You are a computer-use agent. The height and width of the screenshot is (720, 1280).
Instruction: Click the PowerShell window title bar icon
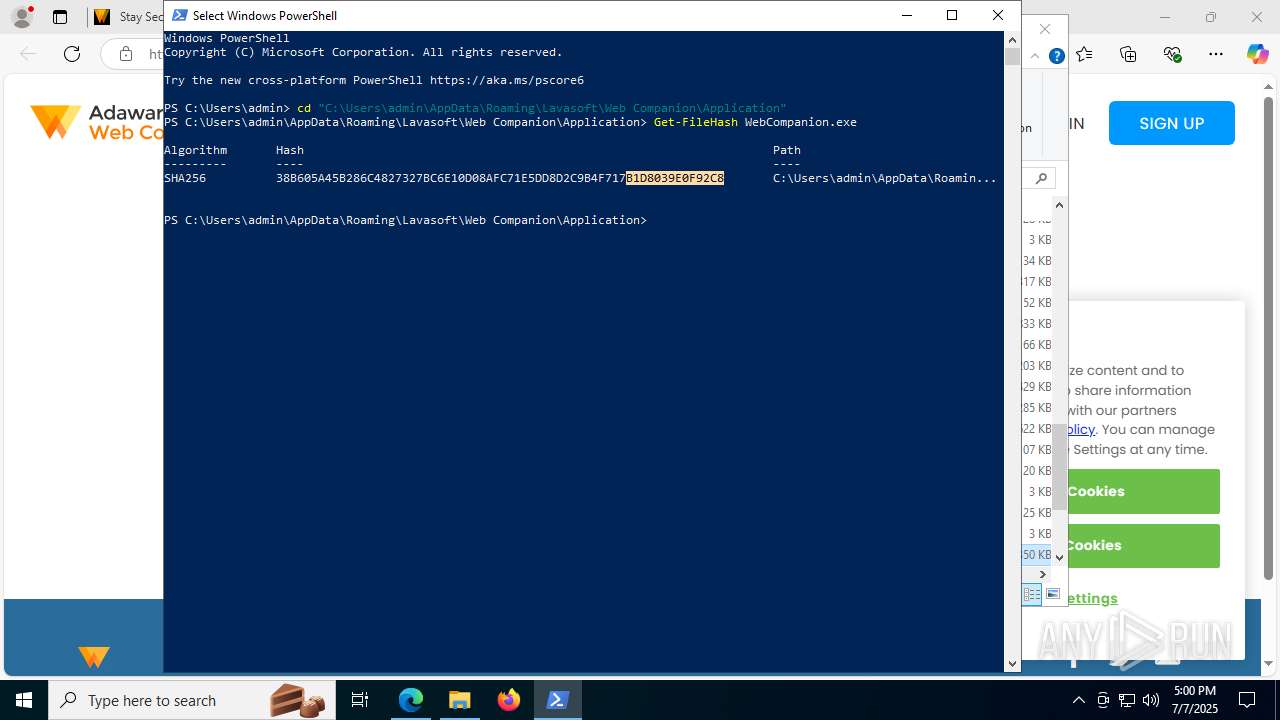click(x=180, y=15)
